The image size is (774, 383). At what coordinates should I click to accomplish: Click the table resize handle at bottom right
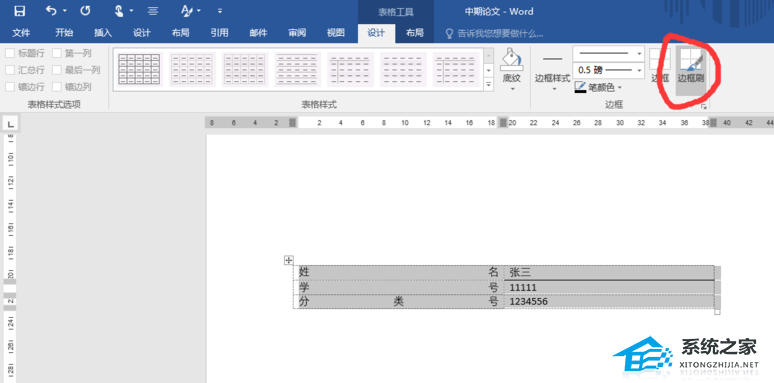pyautogui.click(x=717, y=312)
